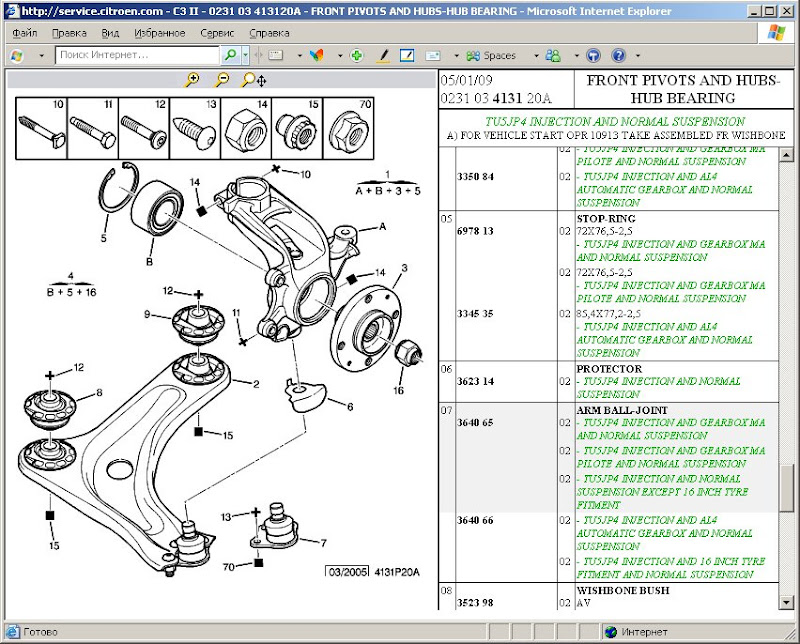Select the zoom and pan tool icon

tap(253, 79)
